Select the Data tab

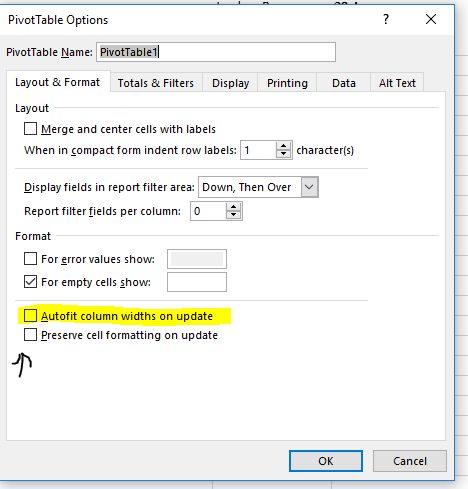(x=344, y=83)
